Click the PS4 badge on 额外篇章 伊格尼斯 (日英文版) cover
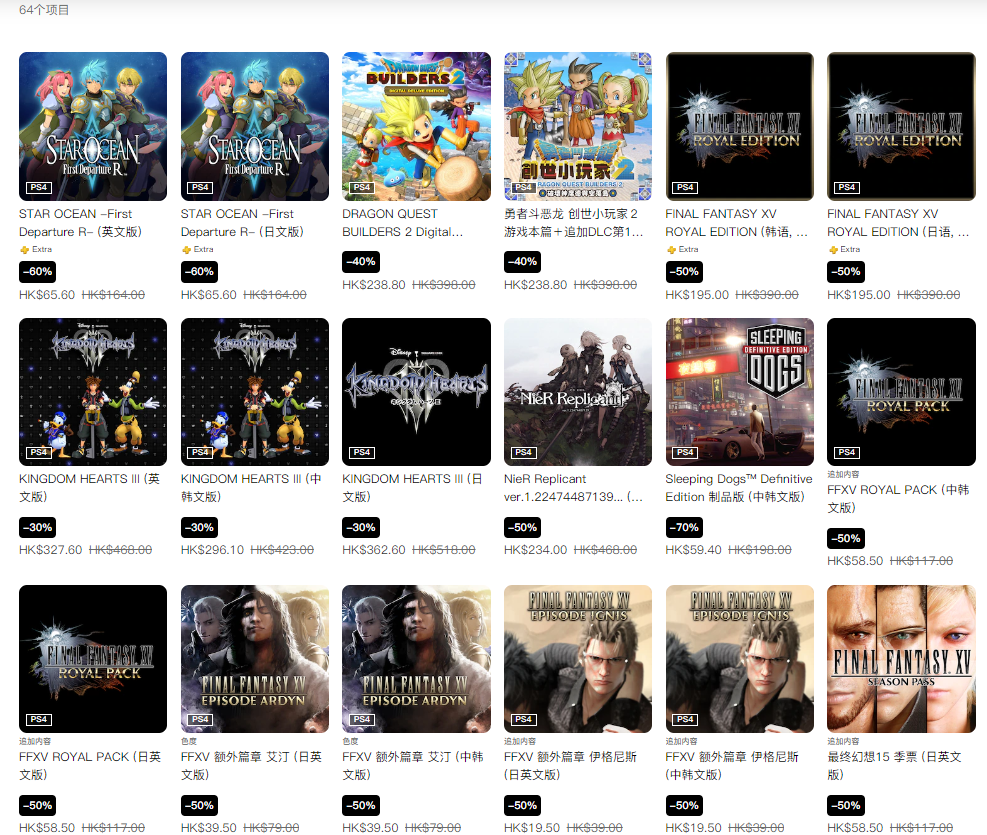This screenshot has width=987, height=835. [523, 719]
